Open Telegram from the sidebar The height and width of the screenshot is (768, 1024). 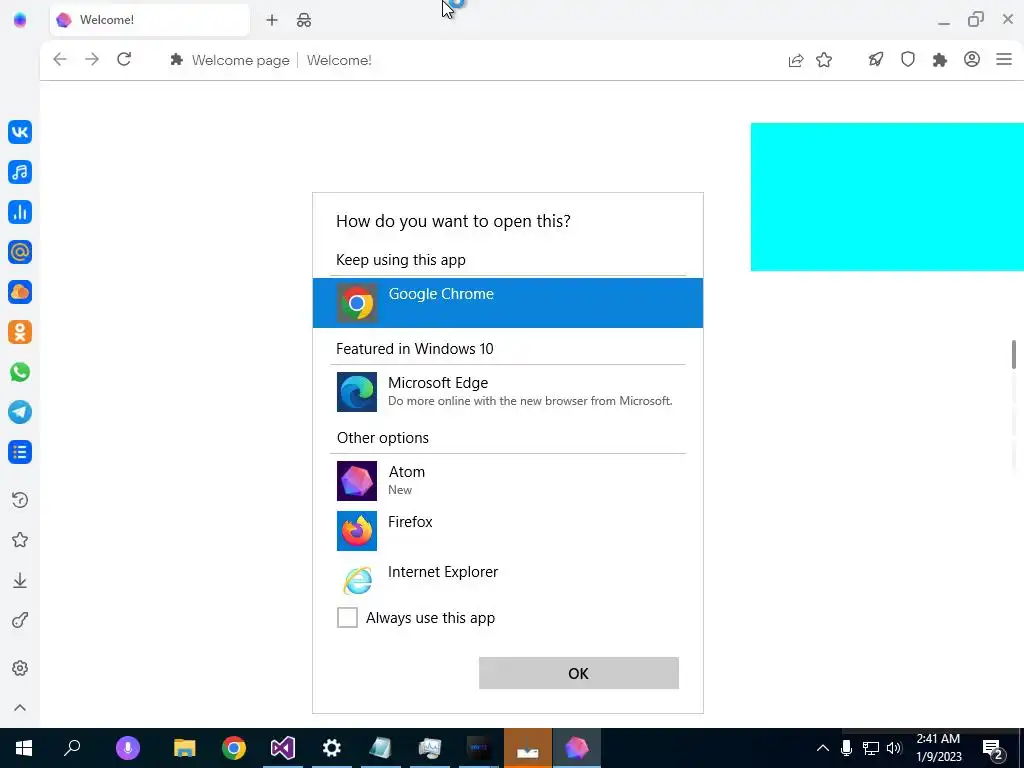pyautogui.click(x=20, y=412)
